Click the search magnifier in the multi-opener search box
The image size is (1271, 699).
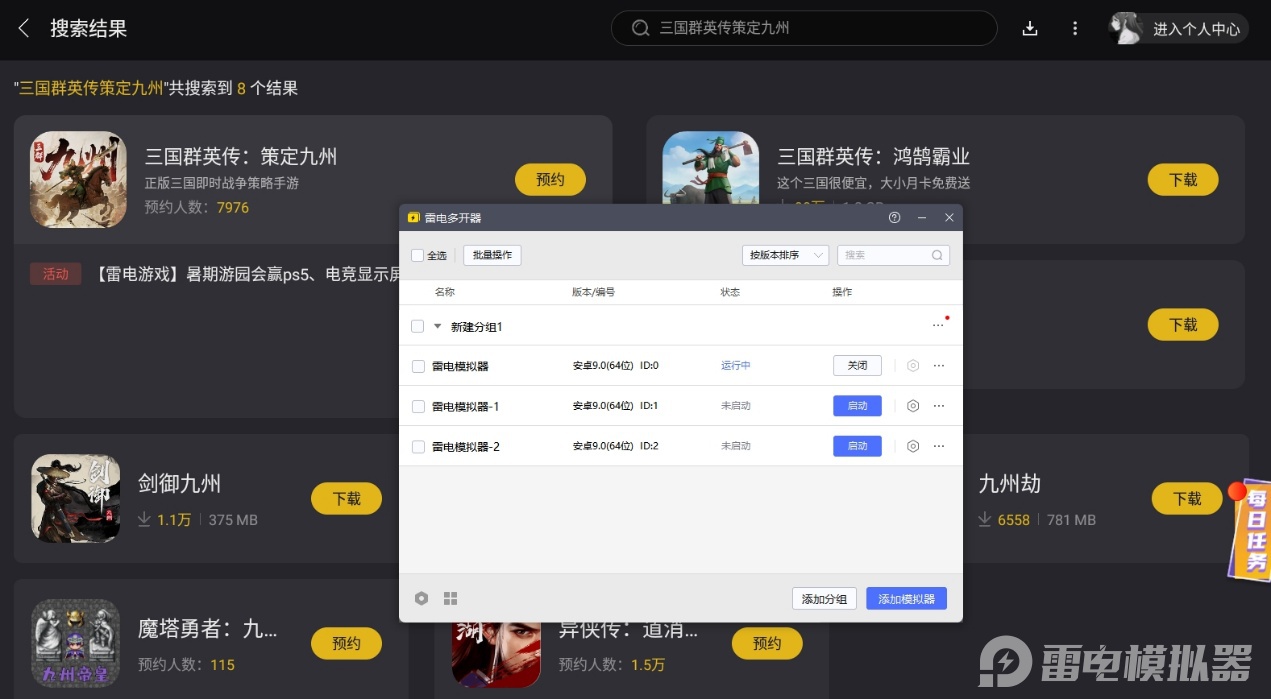coord(937,255)
